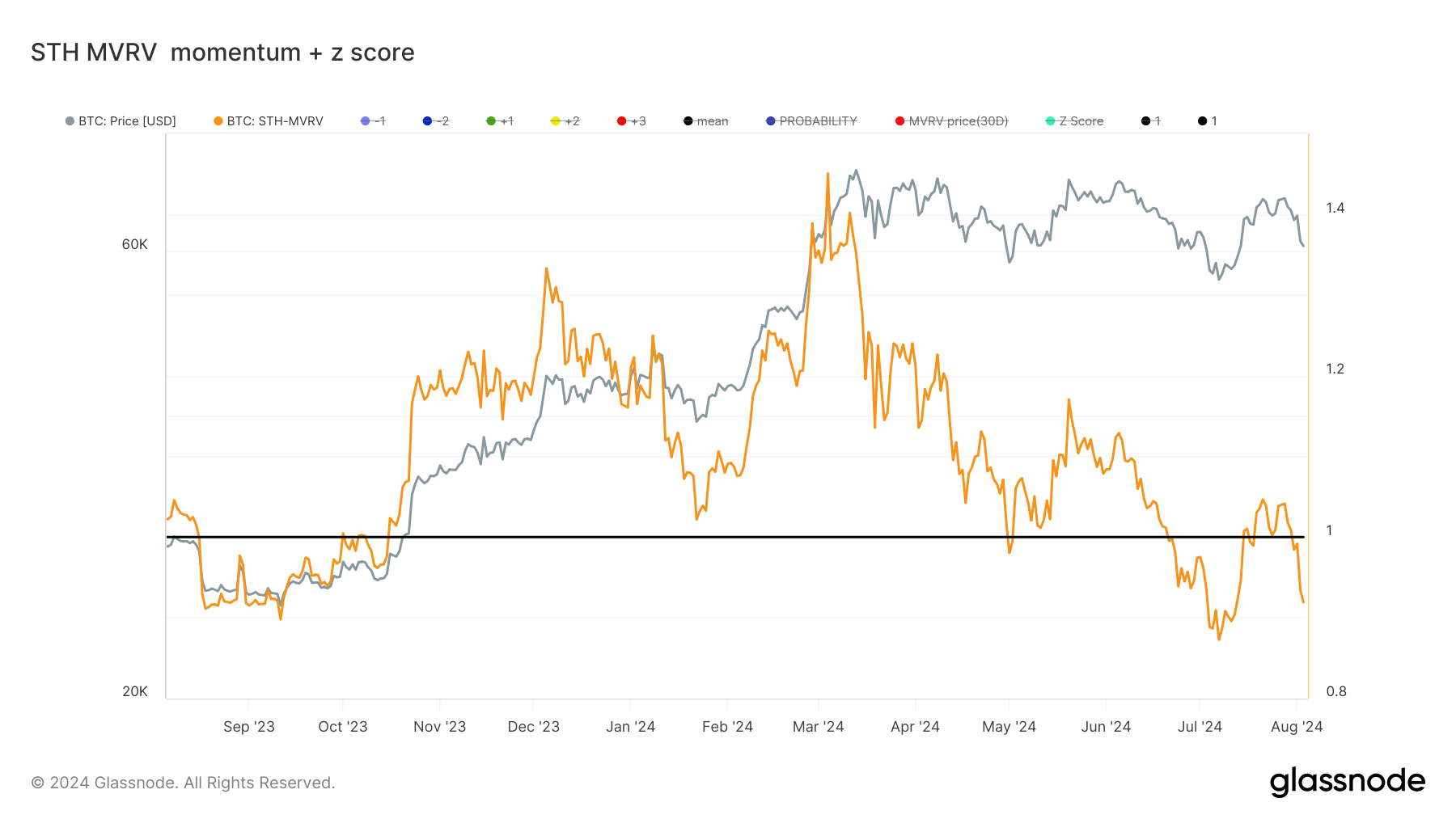
Task: Click the black horizontal line at level 1
Action: tap(734, 537)
